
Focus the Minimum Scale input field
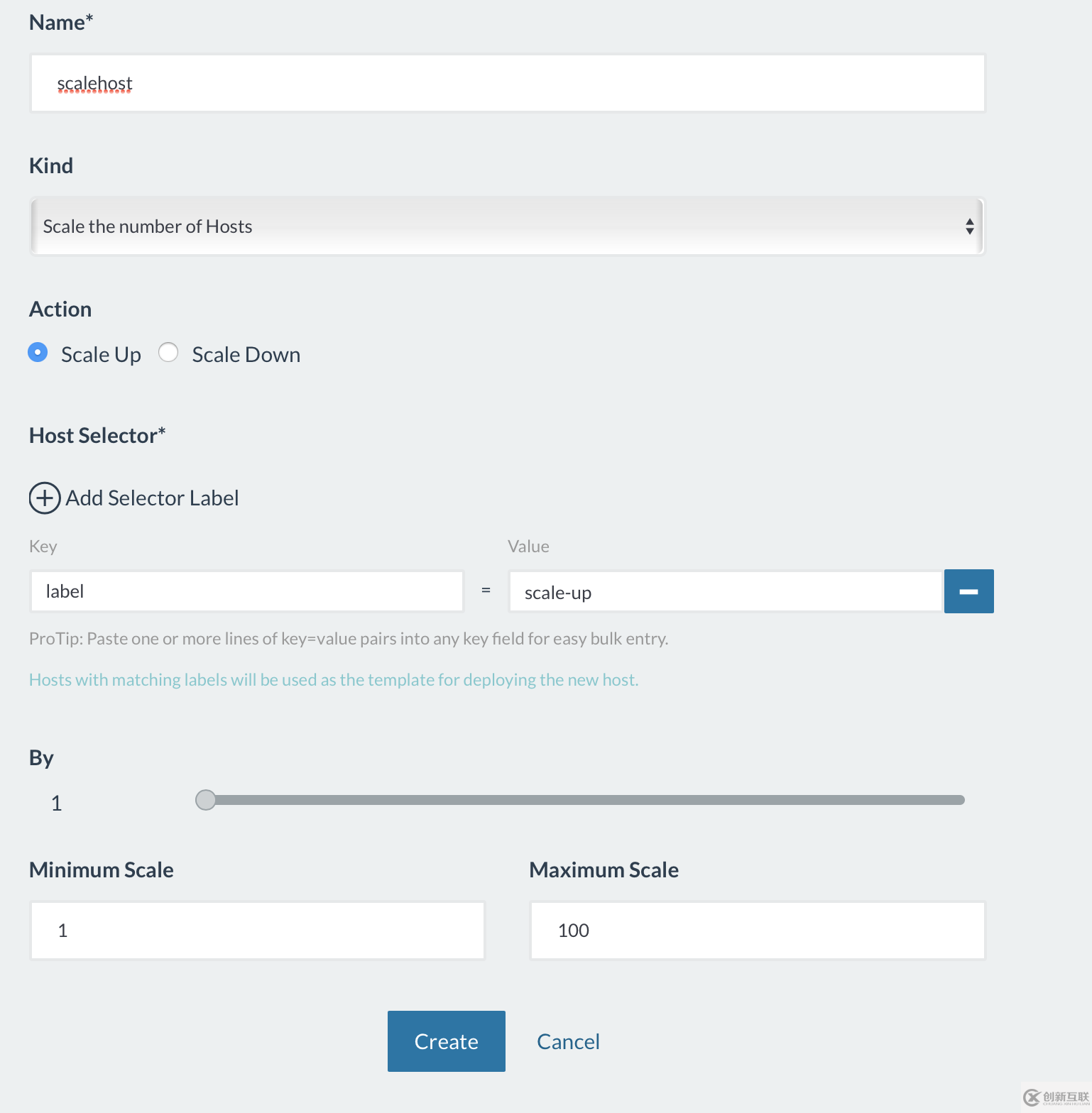(x=257, y=931)
